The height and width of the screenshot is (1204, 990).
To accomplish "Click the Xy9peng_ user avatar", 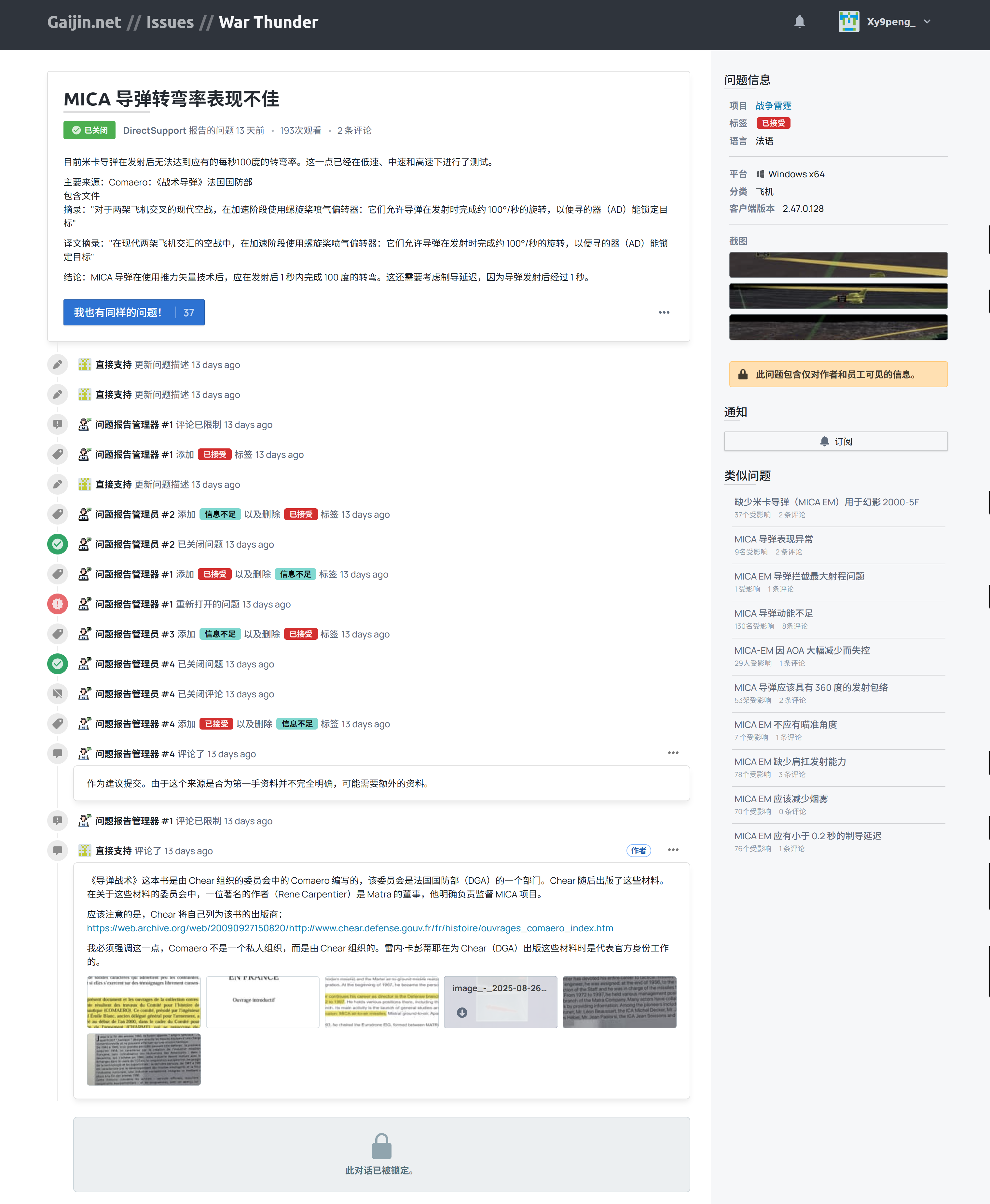I will 848,22.
